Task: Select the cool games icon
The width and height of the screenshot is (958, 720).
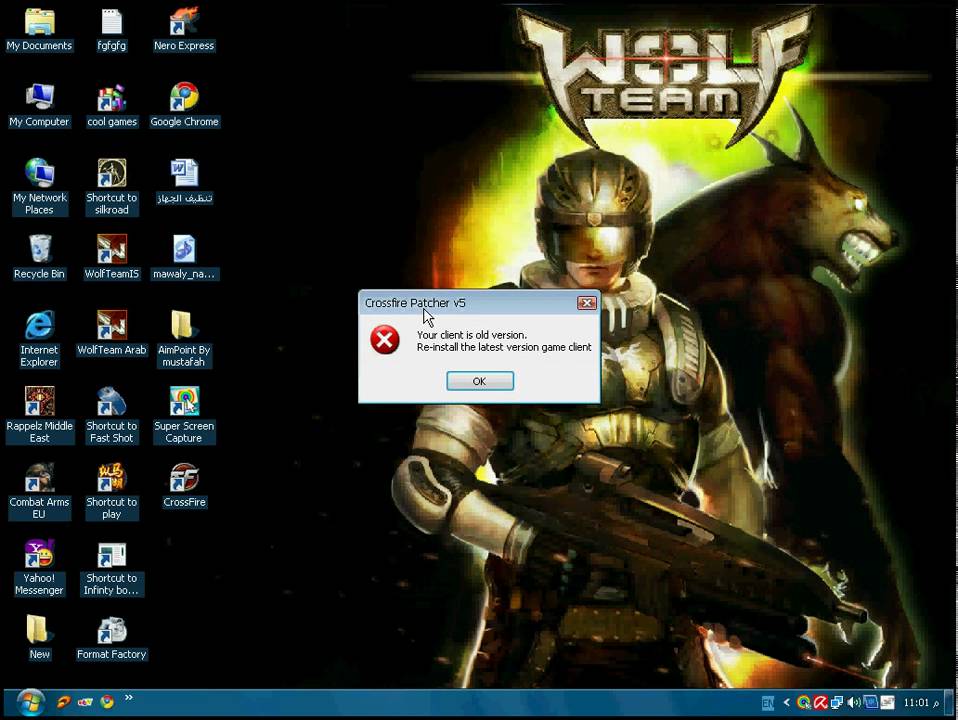Action: click(111, 106)
